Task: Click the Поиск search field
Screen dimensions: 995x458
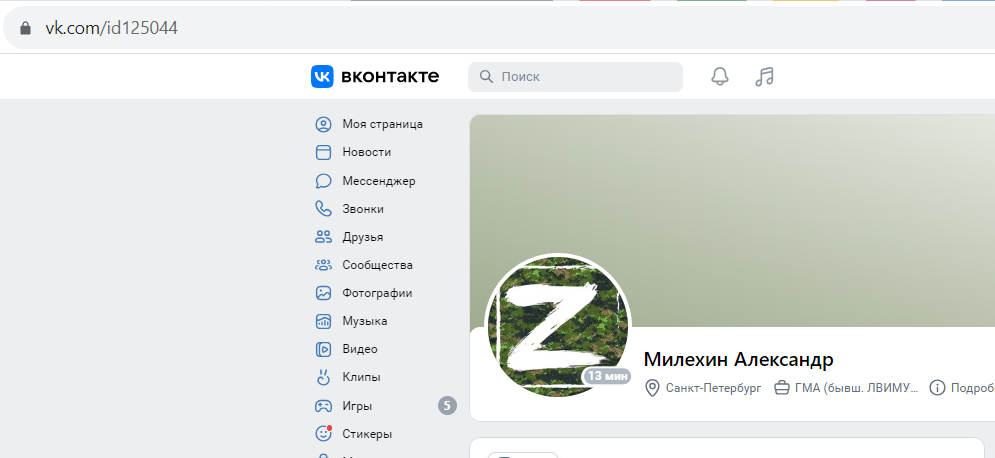Action: coord(576,77)
